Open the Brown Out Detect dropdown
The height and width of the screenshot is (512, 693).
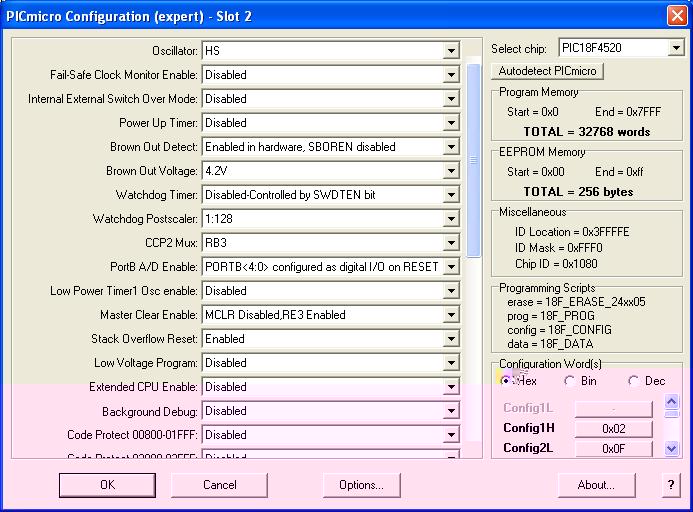tap(451, 147)
